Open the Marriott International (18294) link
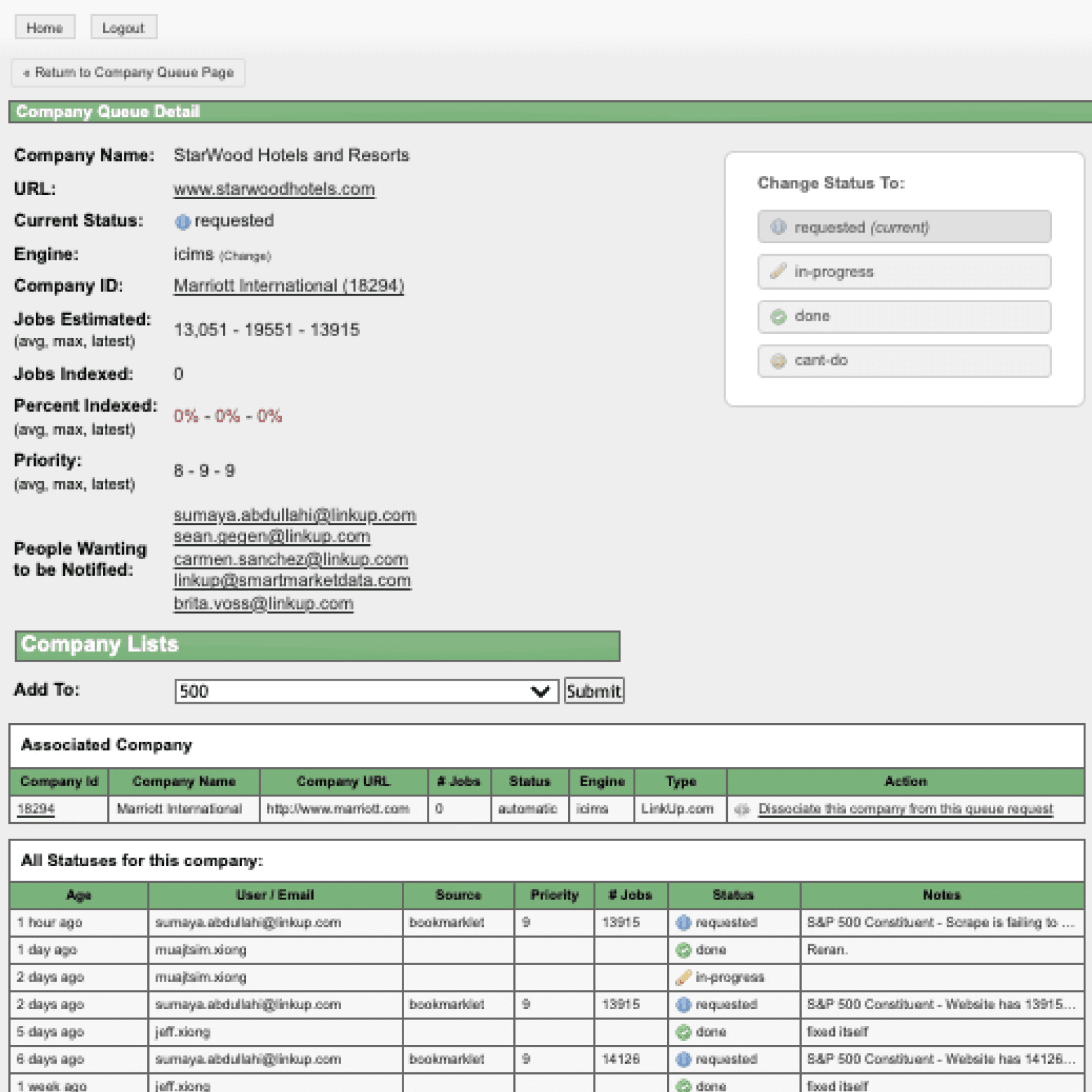Screen dimensions: 1092x1092 click(x=289, y=286)
